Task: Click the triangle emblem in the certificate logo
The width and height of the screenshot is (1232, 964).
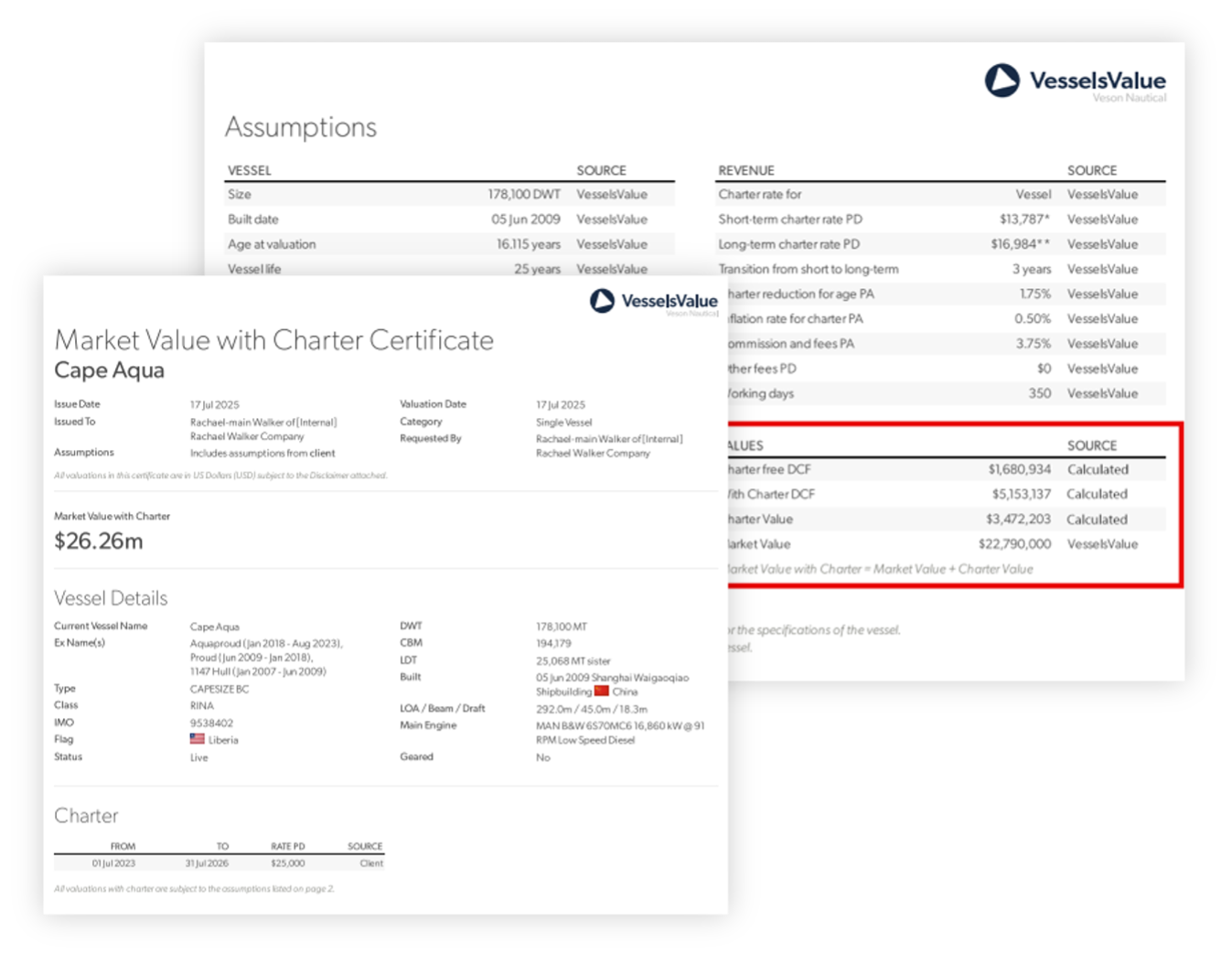Action: [603, 300]
